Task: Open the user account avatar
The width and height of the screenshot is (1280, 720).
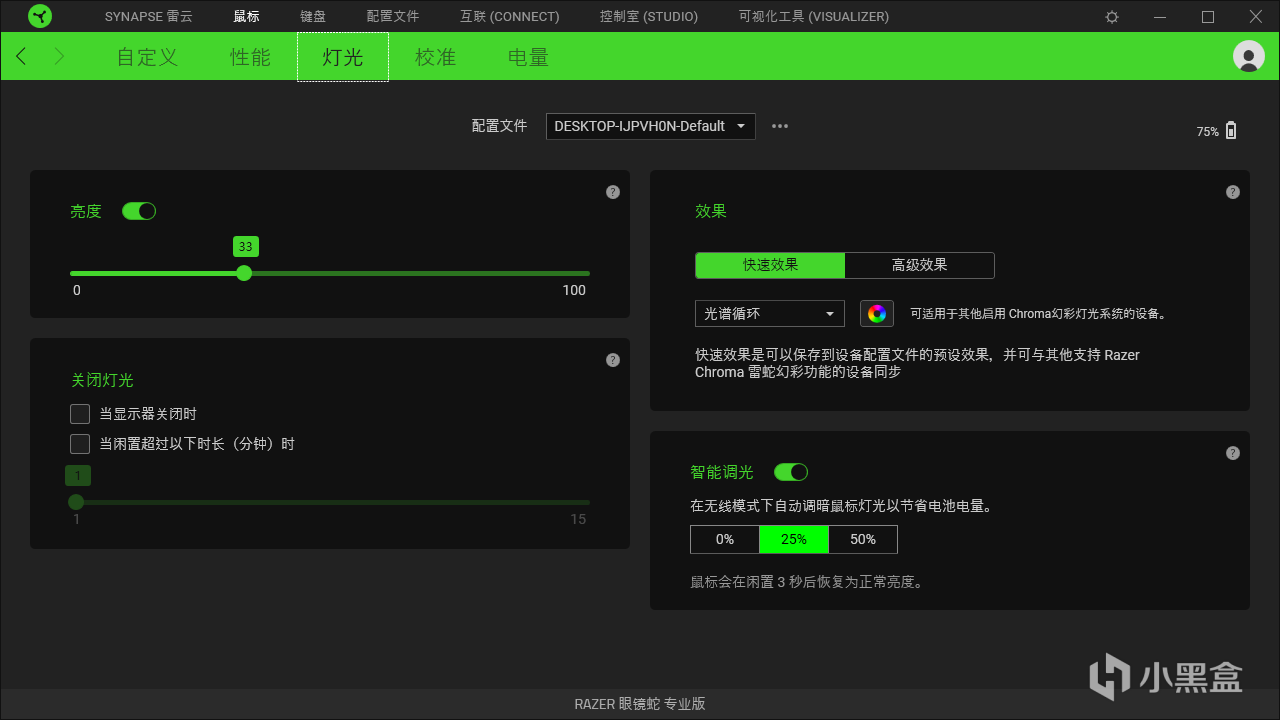Action: [x=1249, y=56]
